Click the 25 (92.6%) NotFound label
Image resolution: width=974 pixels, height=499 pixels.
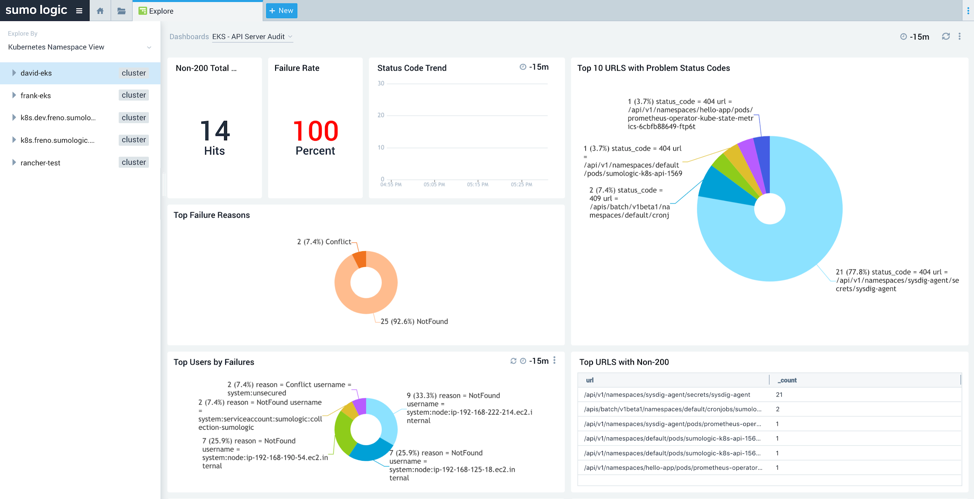coord(414,321)
